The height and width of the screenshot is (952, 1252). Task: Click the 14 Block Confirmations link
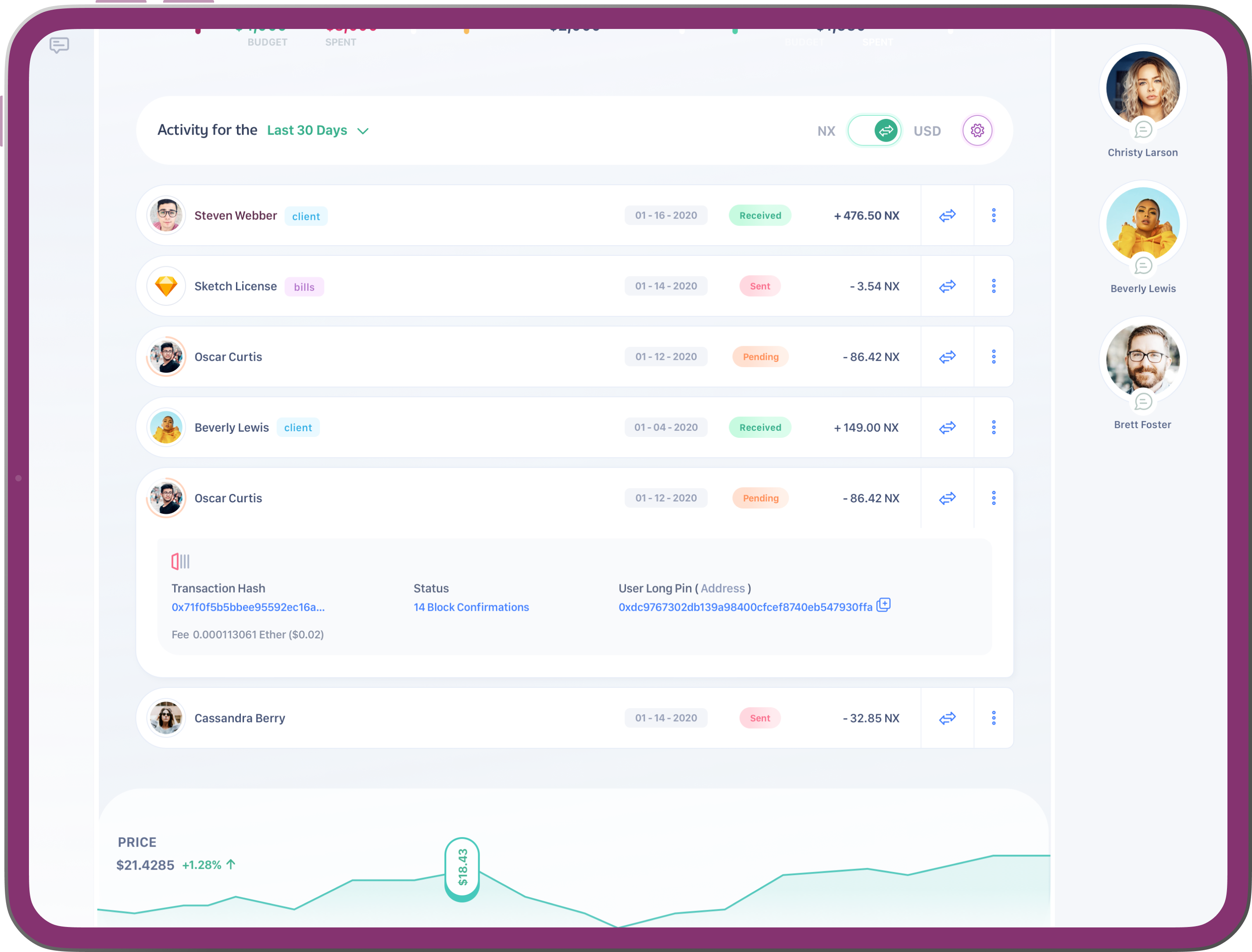click(471, 607)
